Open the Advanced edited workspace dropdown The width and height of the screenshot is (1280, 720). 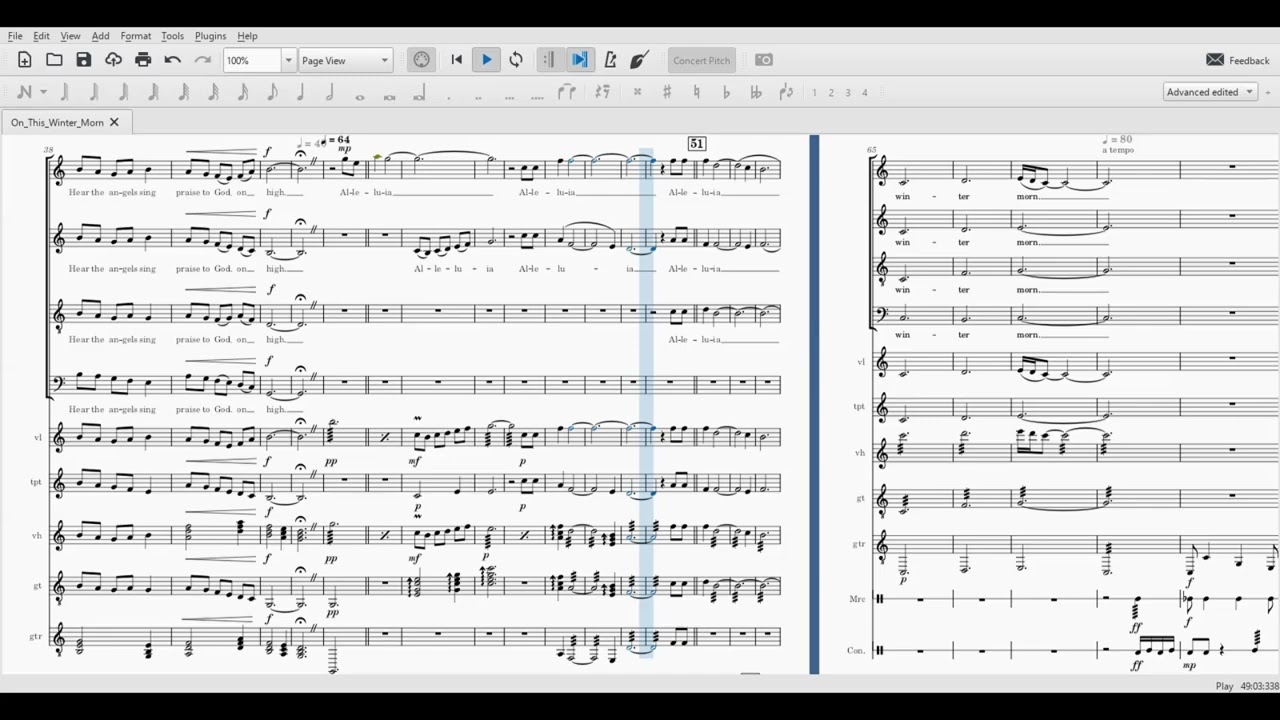(x=1209, y=92)
